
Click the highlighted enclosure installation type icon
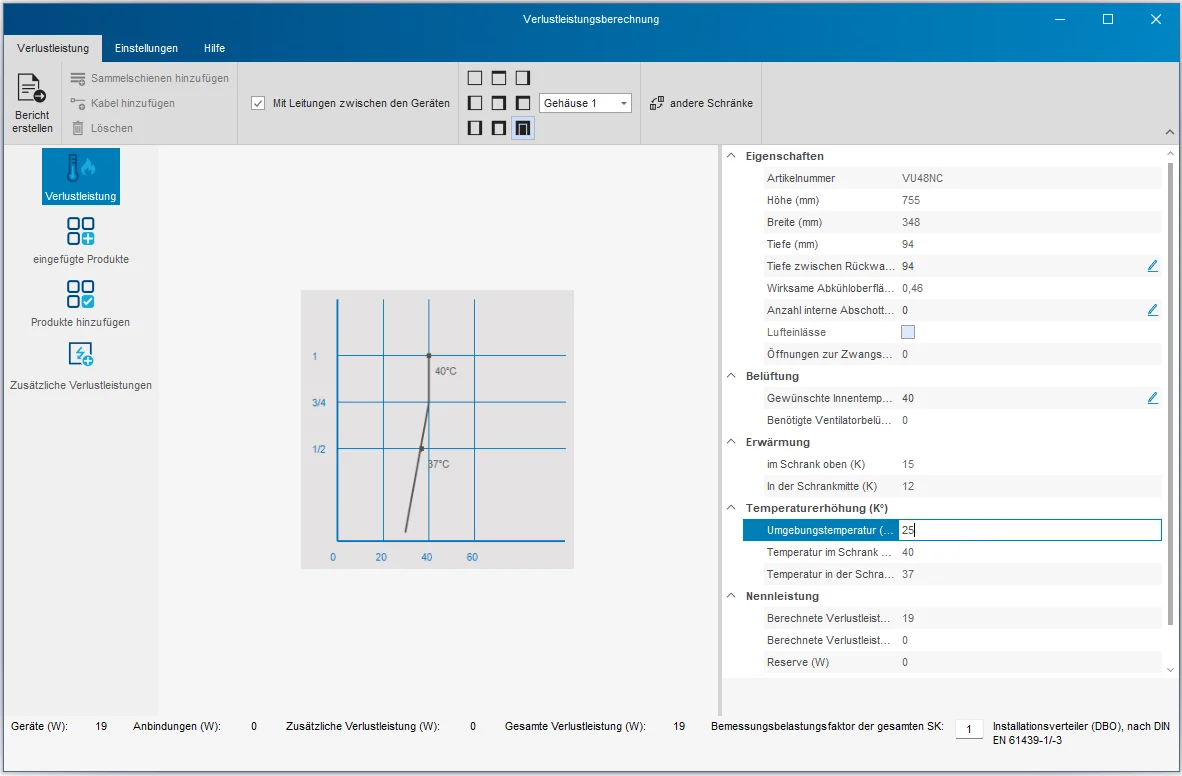pyautogui.click(x=522, y=128)
